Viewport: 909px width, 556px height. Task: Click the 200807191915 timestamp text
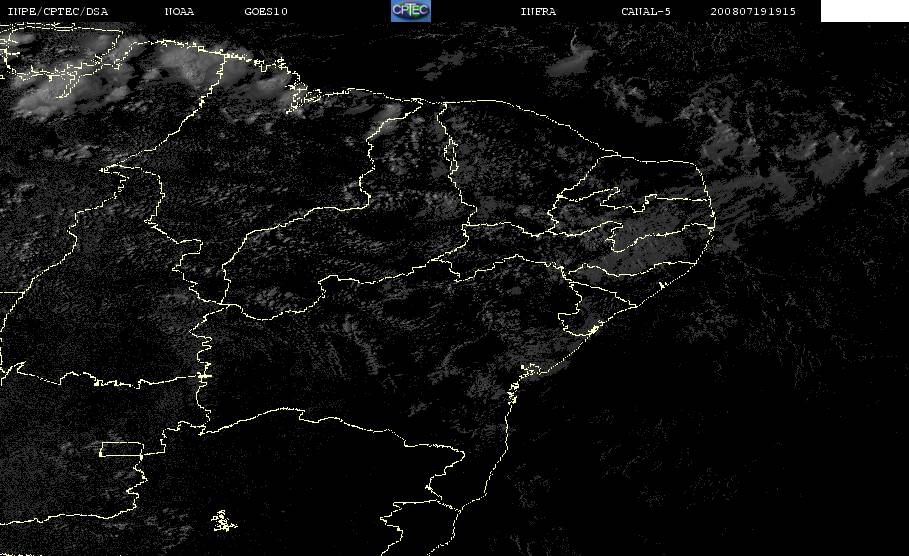pos(753,11)
